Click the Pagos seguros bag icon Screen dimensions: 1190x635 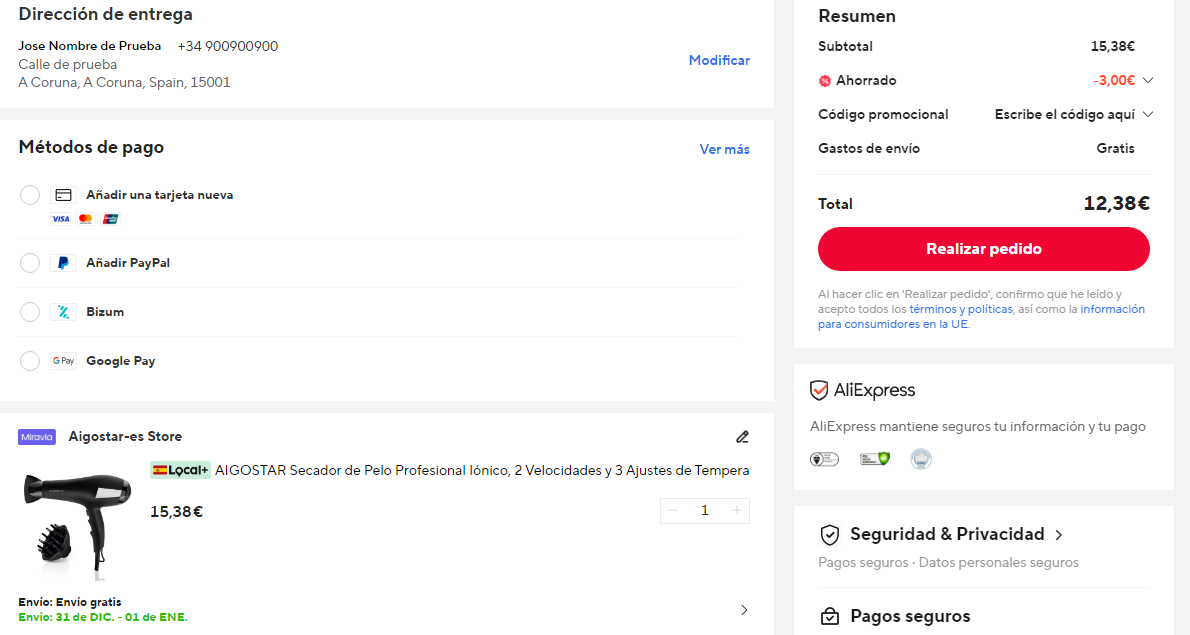tap(830, 616)
